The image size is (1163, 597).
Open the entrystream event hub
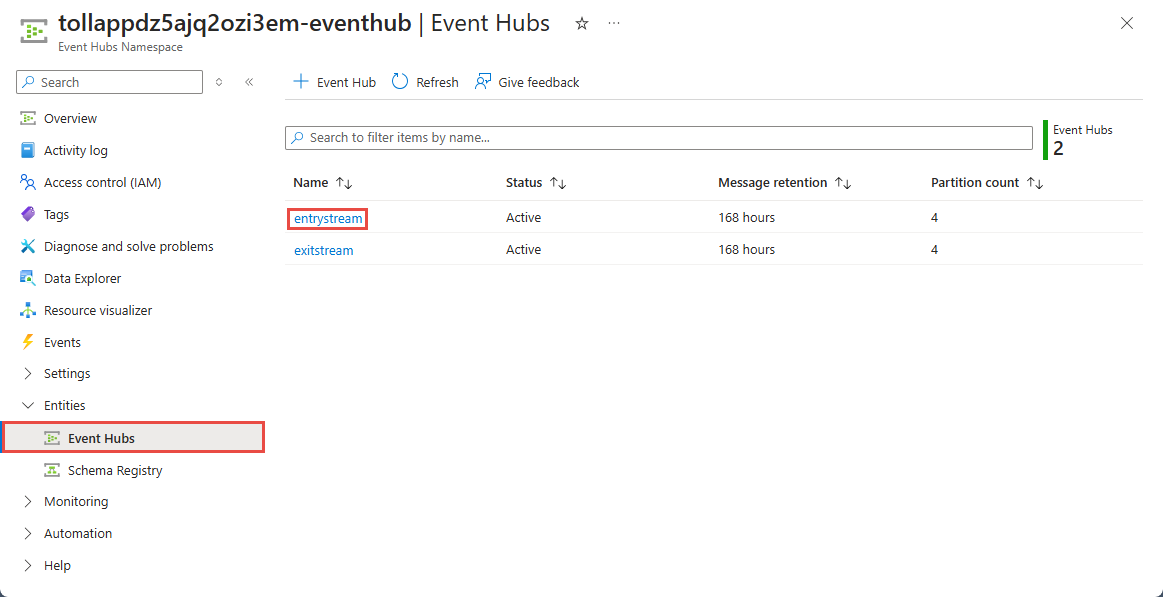329,218
